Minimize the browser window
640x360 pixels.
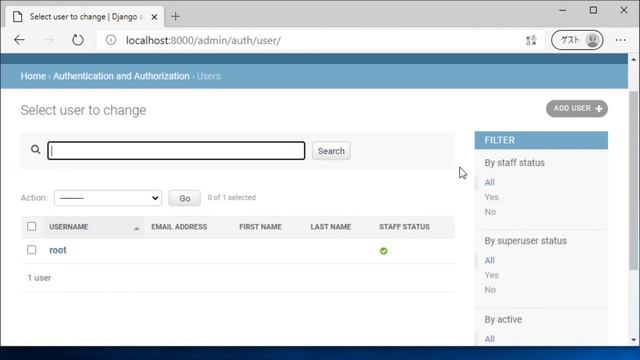pos(563,11)
